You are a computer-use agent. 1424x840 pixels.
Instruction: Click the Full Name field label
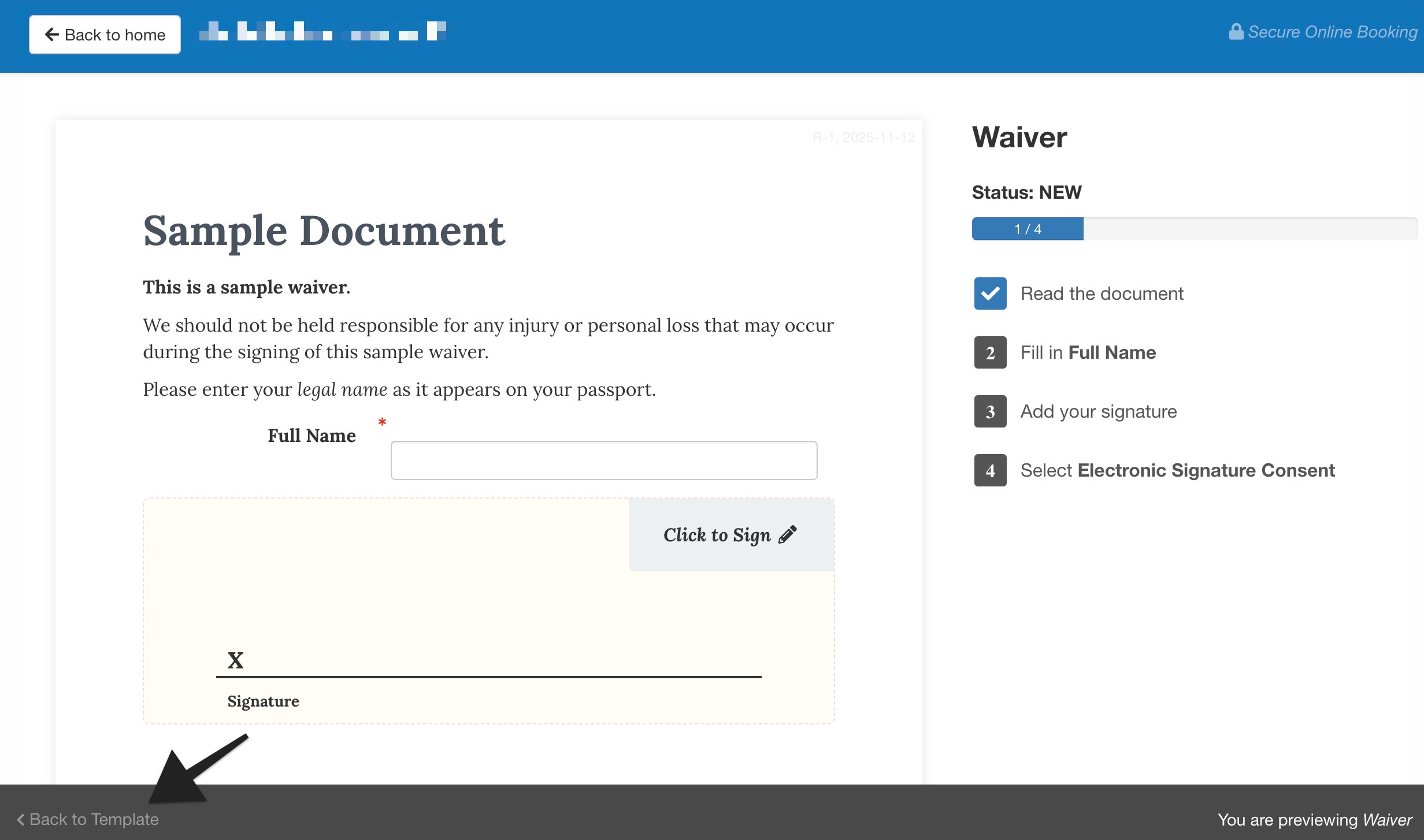tap(311, 436)
